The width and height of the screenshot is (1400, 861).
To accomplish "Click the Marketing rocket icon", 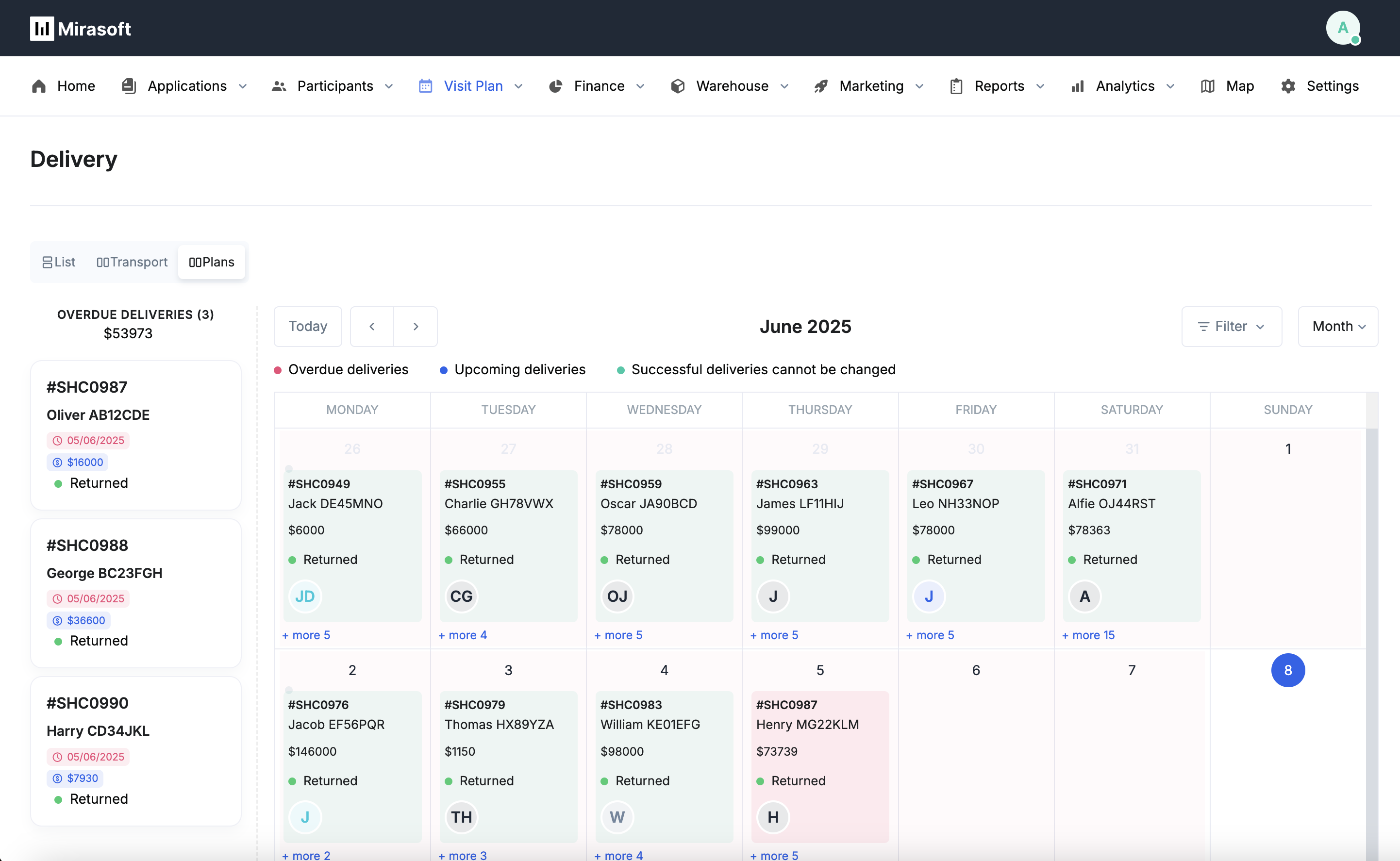I will click(820, 86).
